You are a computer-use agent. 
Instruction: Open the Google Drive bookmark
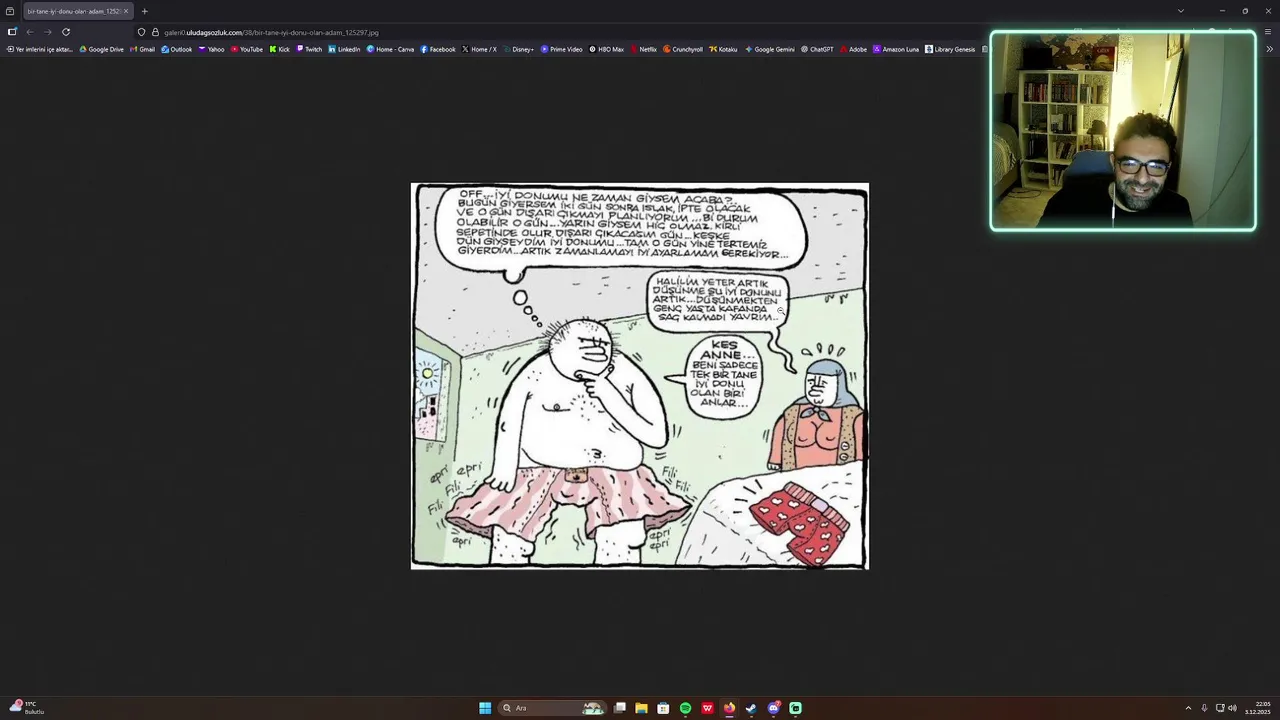(102, 49)
